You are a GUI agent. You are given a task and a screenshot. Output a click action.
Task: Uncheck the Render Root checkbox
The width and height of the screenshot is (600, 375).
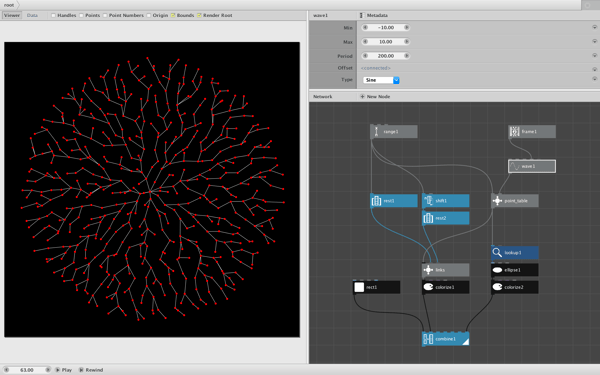point(199,15)
